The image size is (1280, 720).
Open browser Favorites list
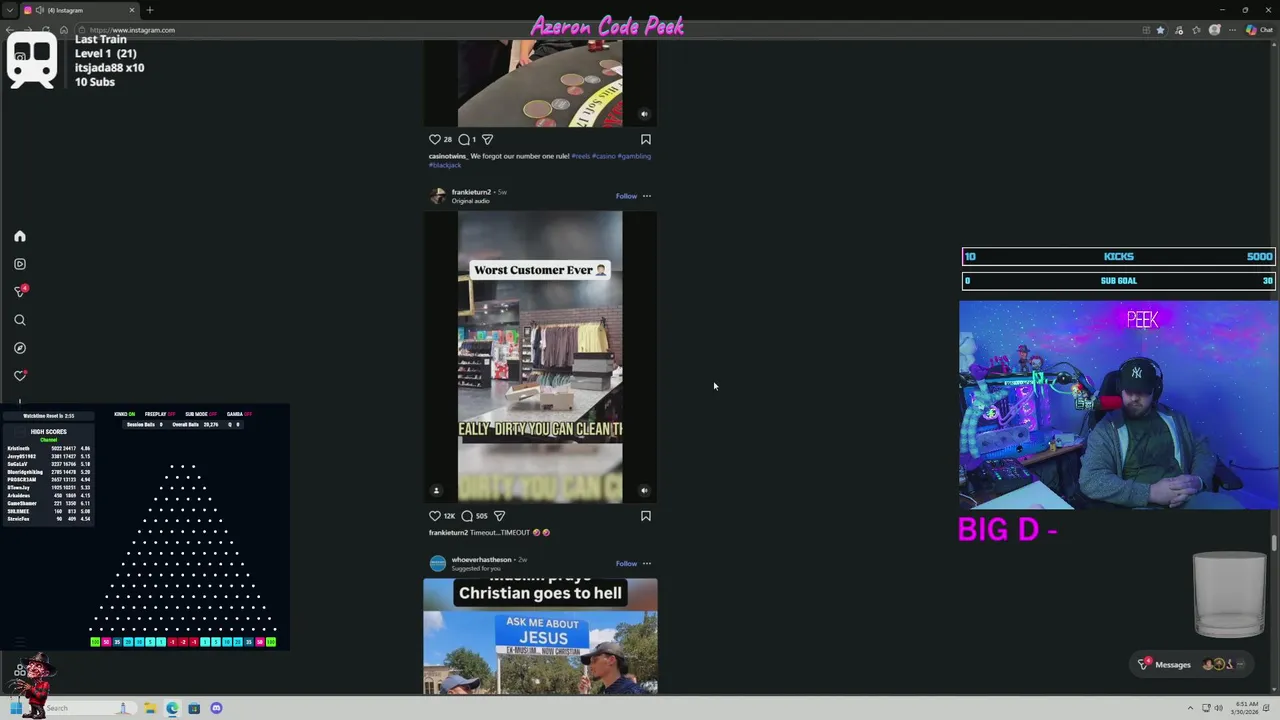[1197, 30]
